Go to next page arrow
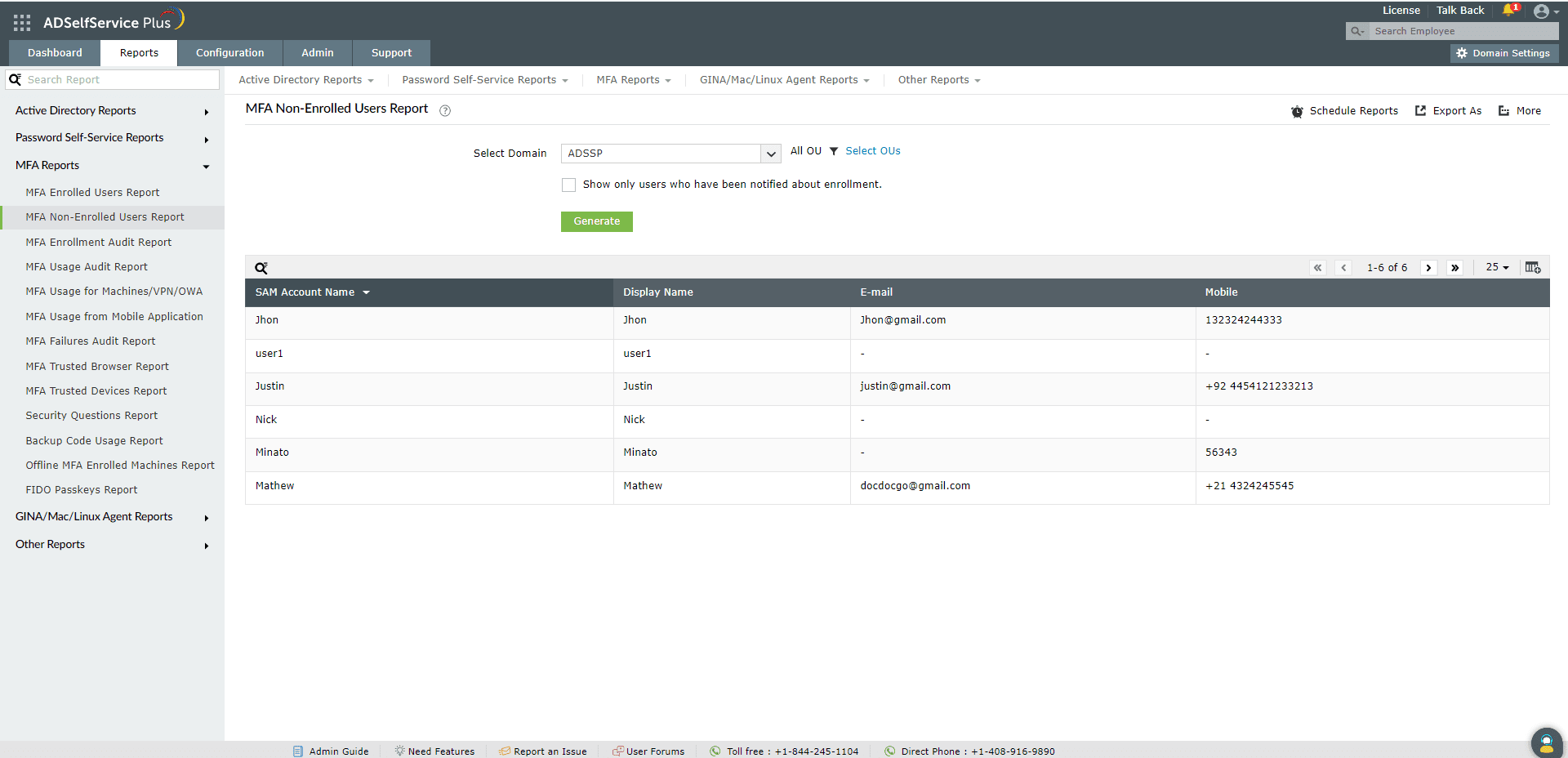The width and height of the screenshot is (1568, 758). pos(1428,268)
